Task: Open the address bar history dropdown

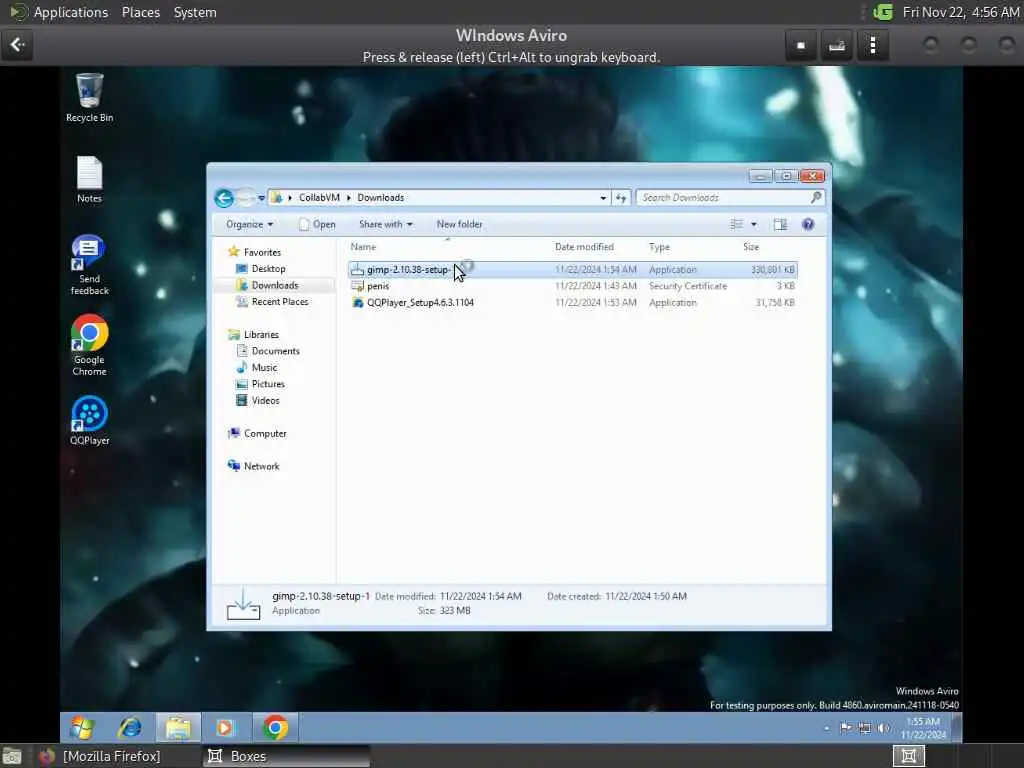Action: coord(603,197)
